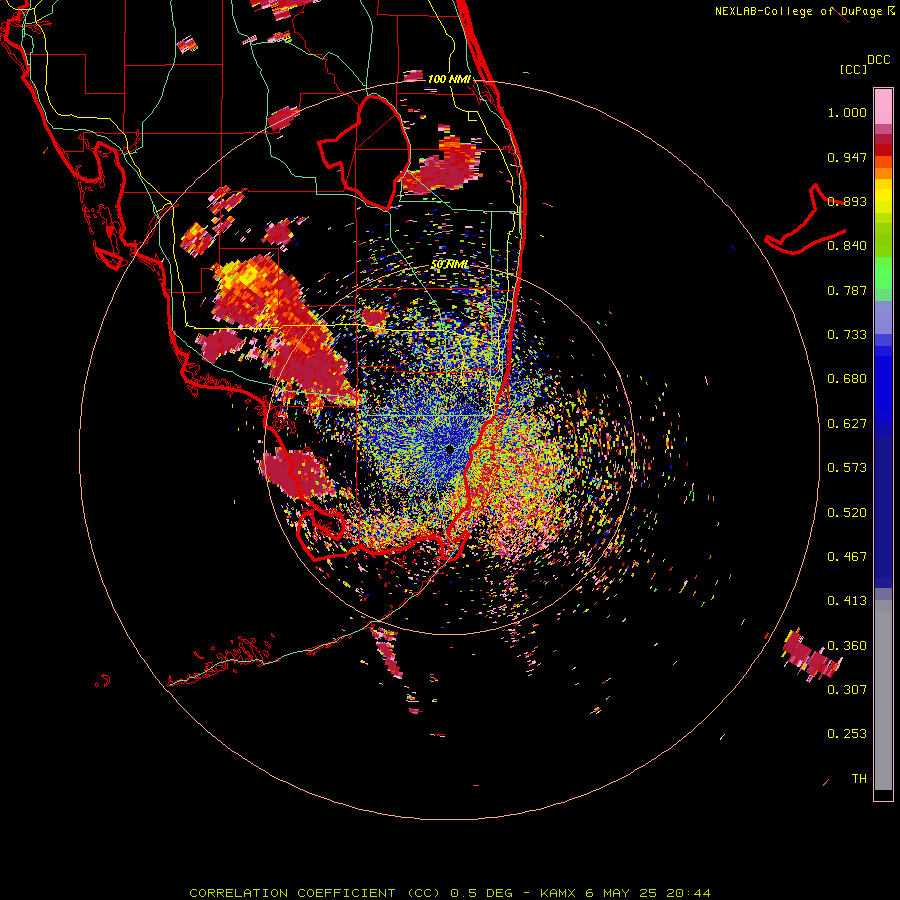Image resolution: width=900 pixels, height=900 pixels.
Task: Click the 0.840 legend value
Action: (x=847, y=246)
